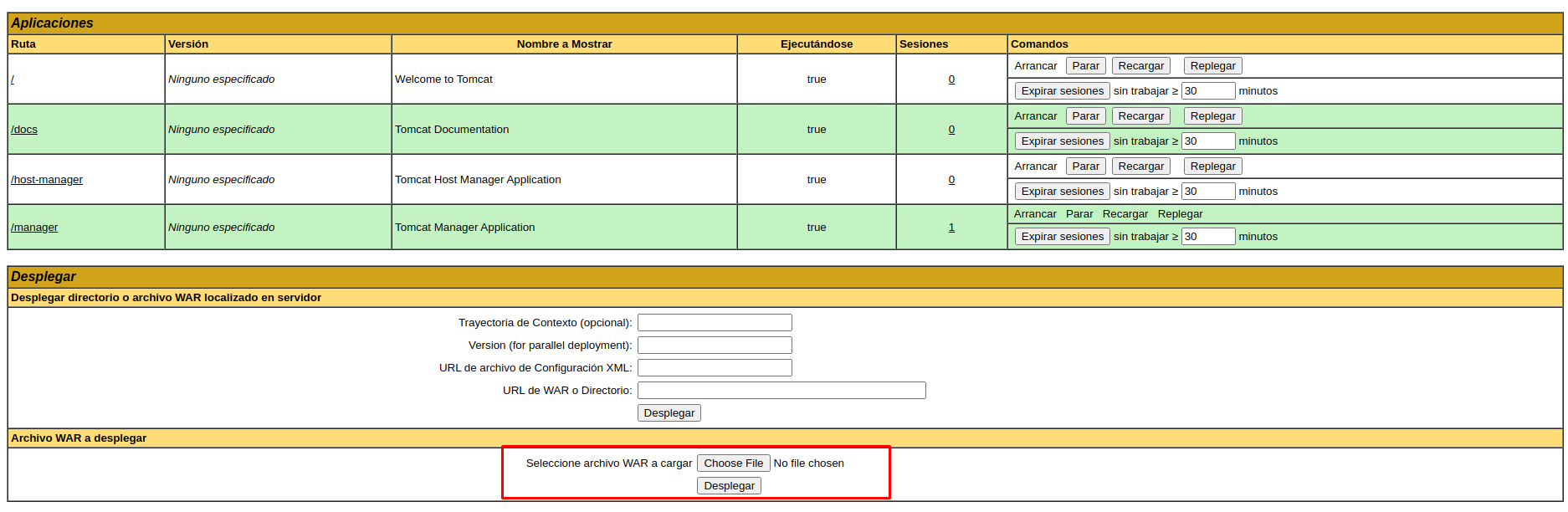
Task: View sessions count for root / app
Action: click(951, 79)
